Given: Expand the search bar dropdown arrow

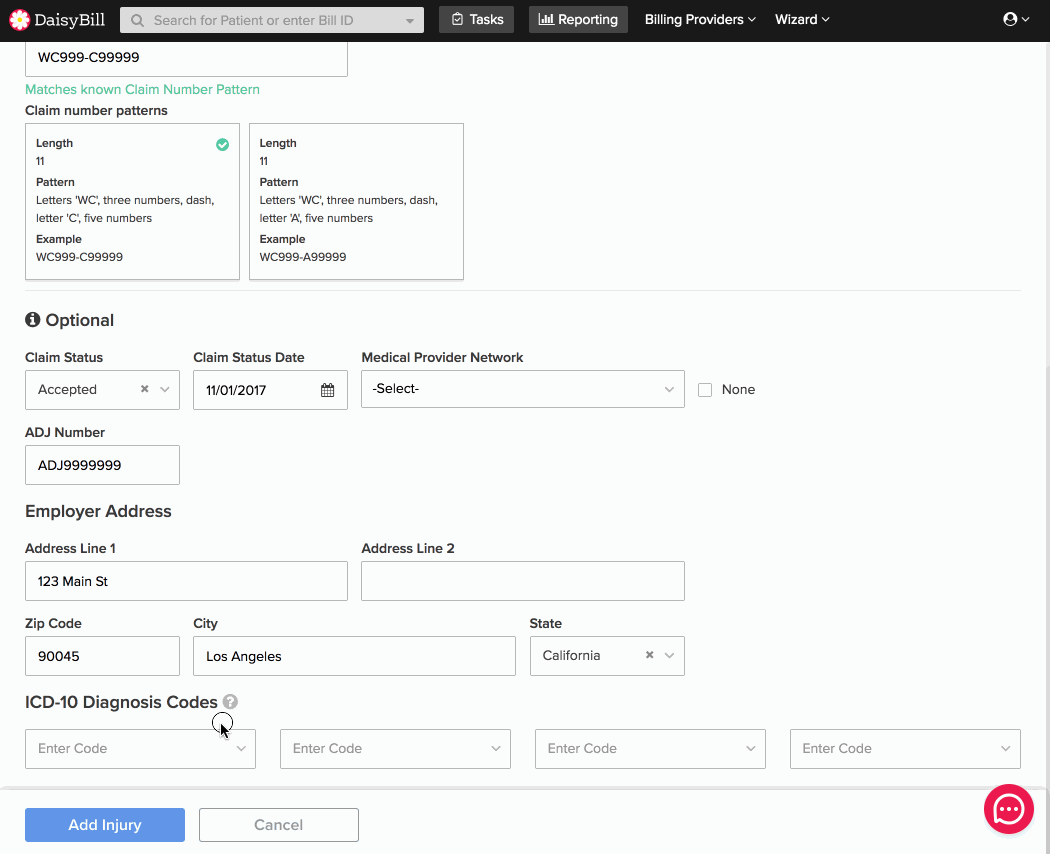Looking at the screenshot, I should pyautogui.click(x=409, y=21).
